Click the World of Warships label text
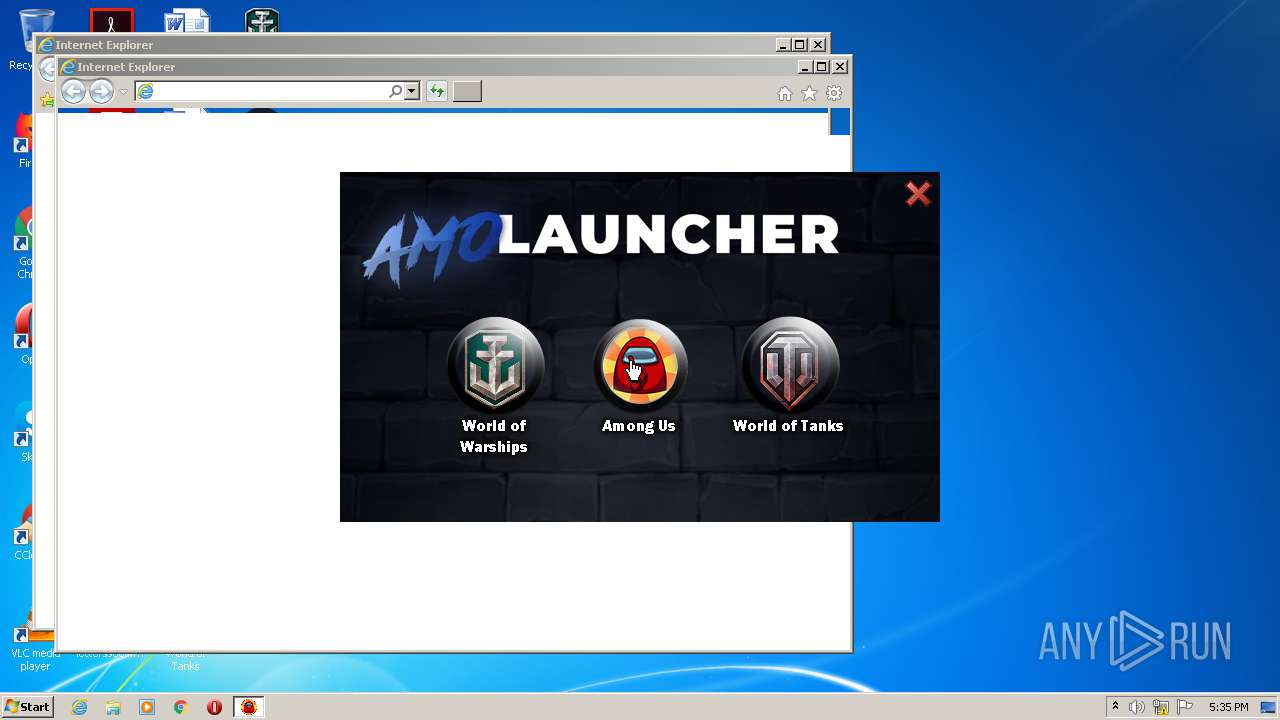 [494, 436]
